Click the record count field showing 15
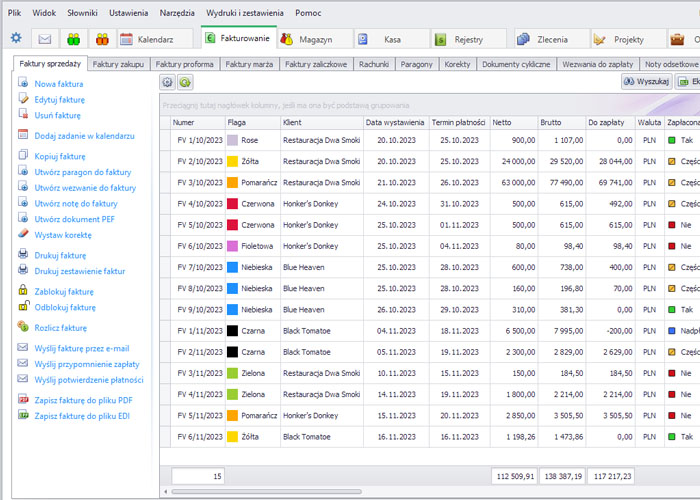 coord(198,476)
